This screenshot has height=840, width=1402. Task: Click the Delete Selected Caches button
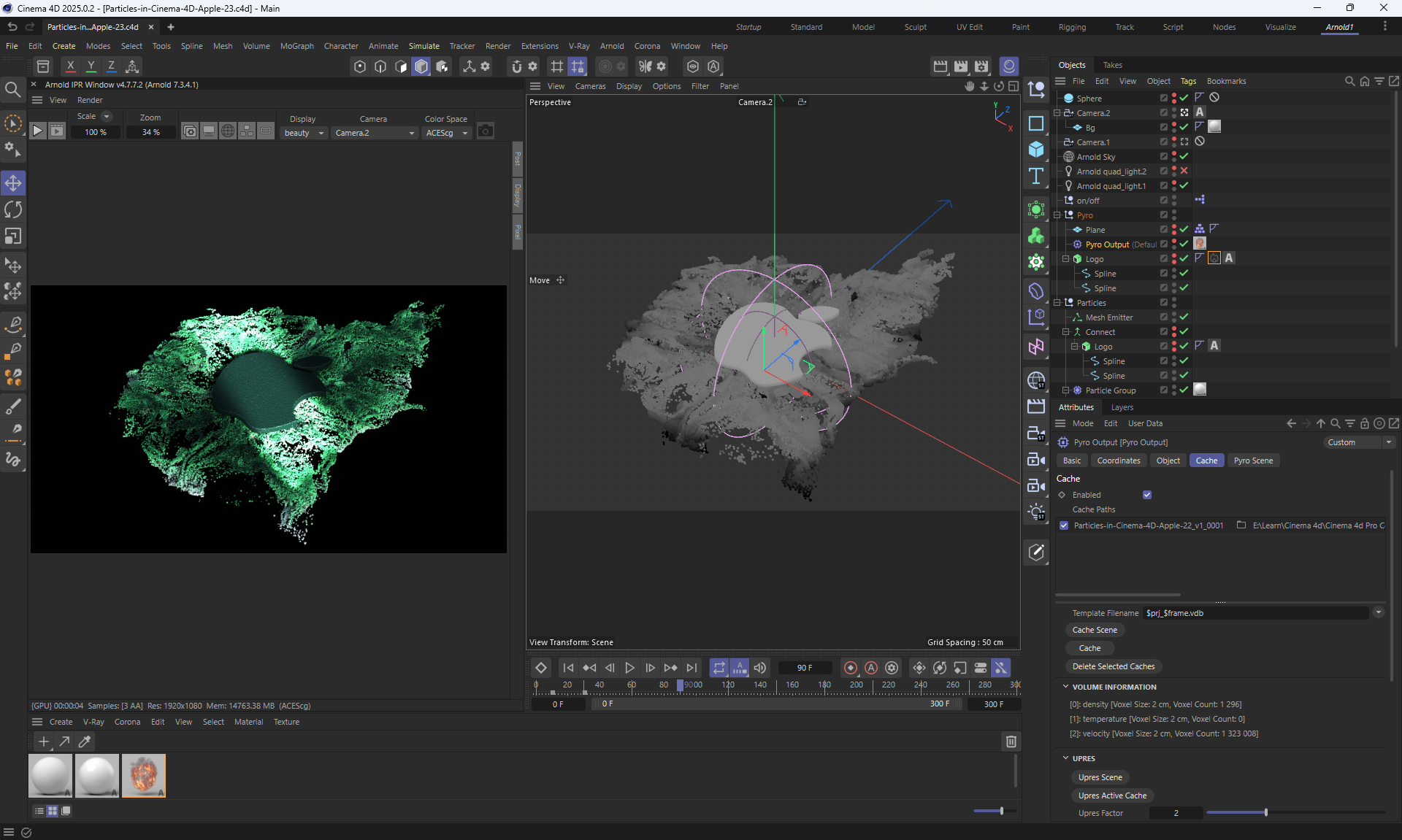pos(1113,666)
